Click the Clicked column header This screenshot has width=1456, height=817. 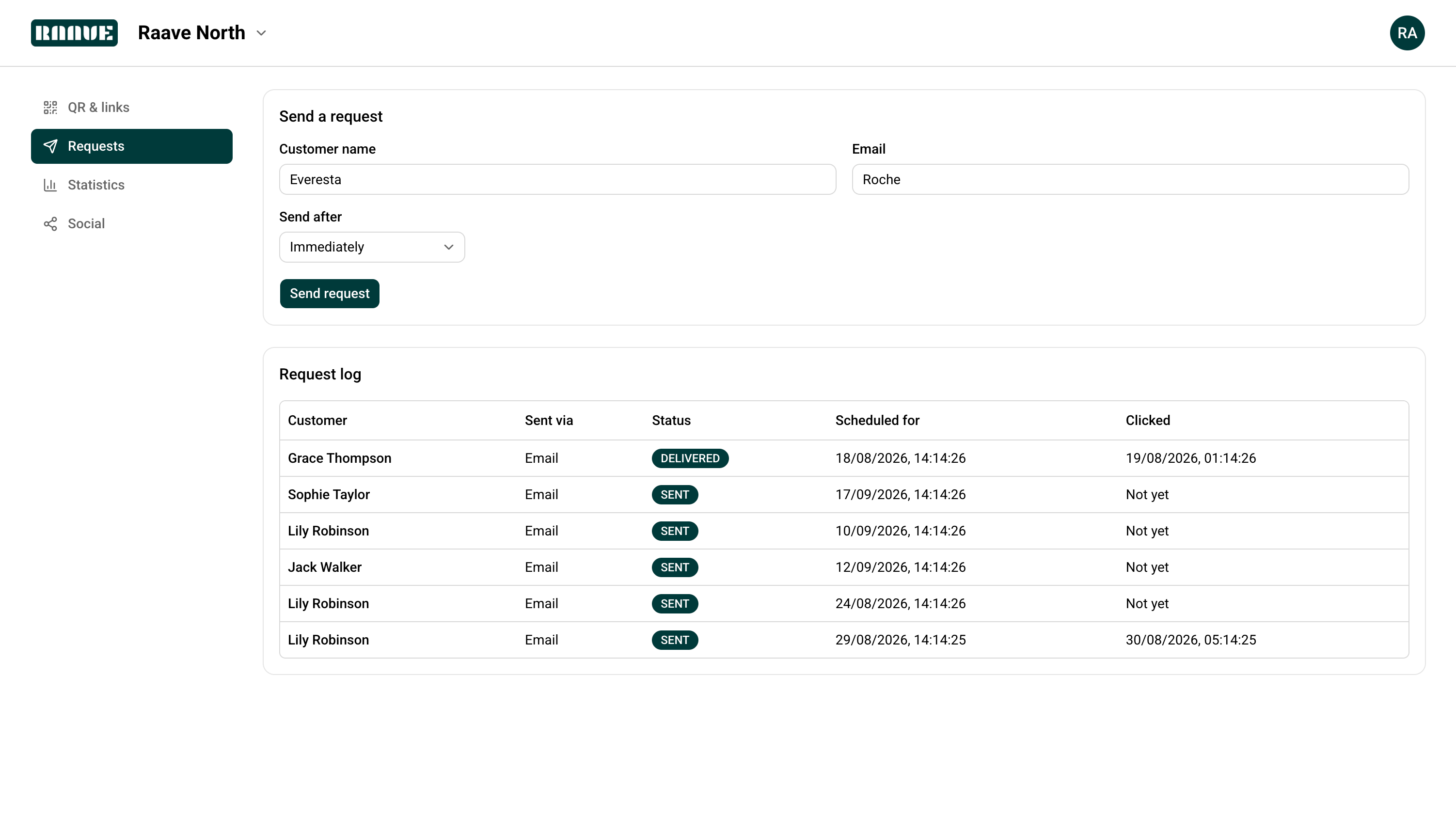1147,420
